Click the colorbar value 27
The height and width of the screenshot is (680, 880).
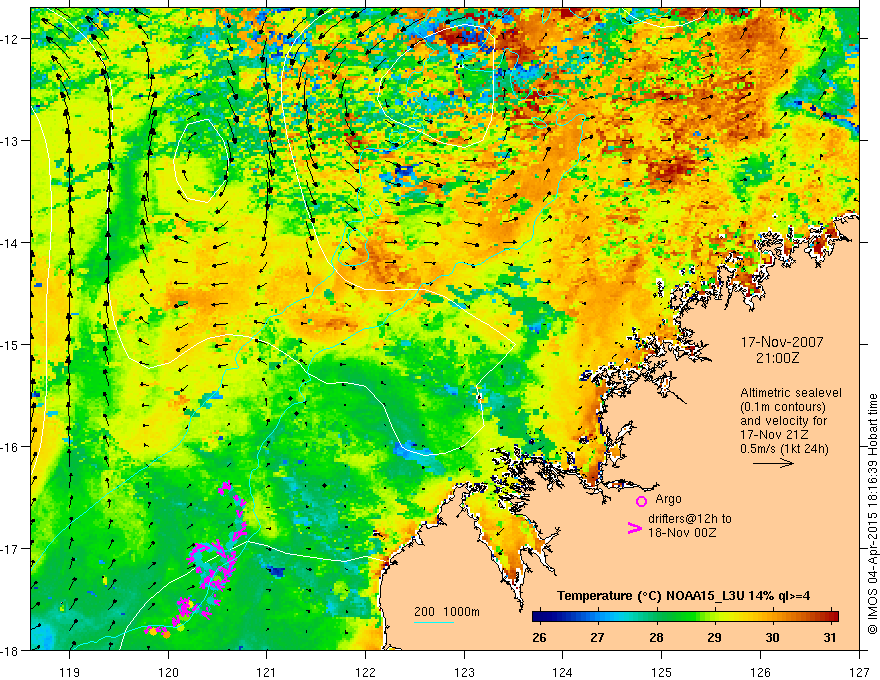click(597, 637)
